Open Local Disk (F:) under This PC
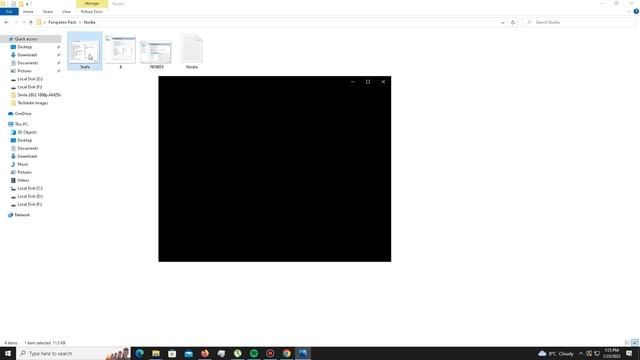Screen dimensions: 640x360 pos(29,204)
